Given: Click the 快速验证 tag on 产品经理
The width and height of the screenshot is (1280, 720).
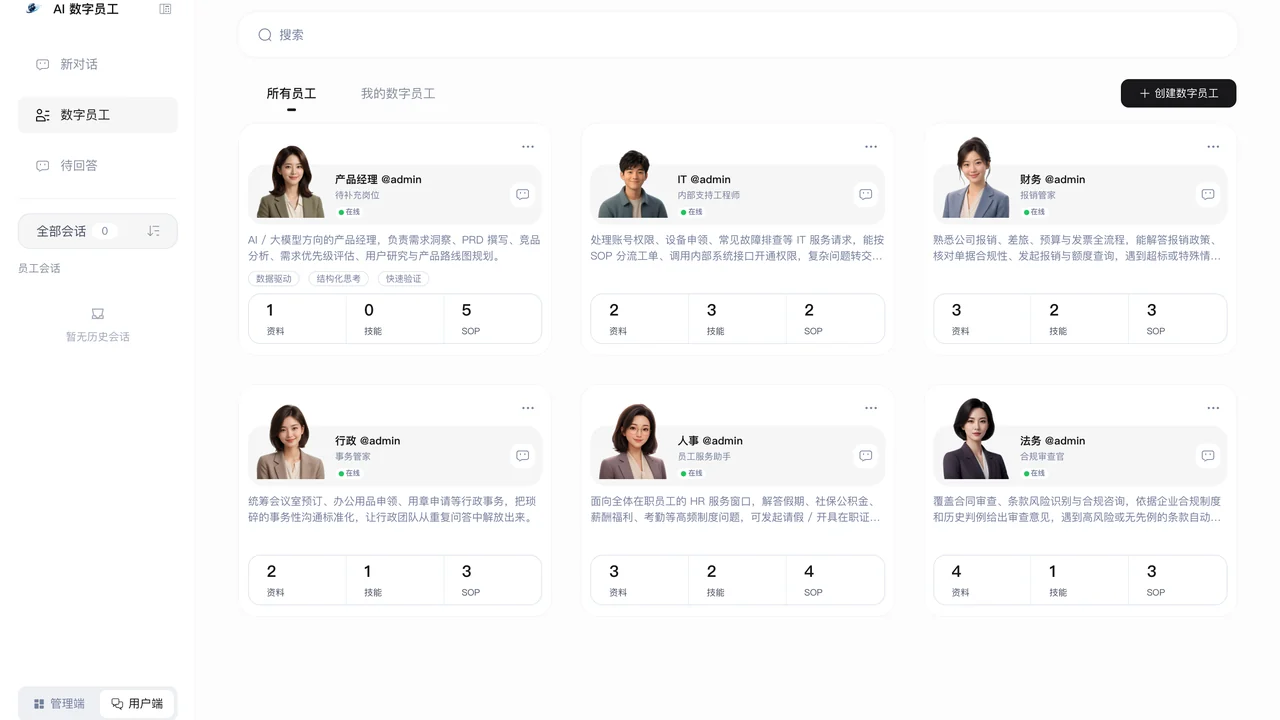Looking at the screenshot, I should coord(404,279).
